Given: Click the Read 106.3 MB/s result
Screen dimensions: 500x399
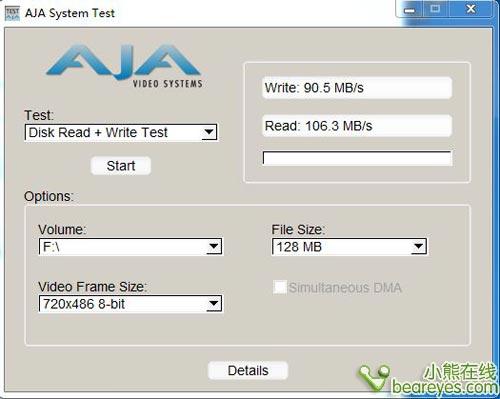Looking at the screenshot, I should coord(357,126).
